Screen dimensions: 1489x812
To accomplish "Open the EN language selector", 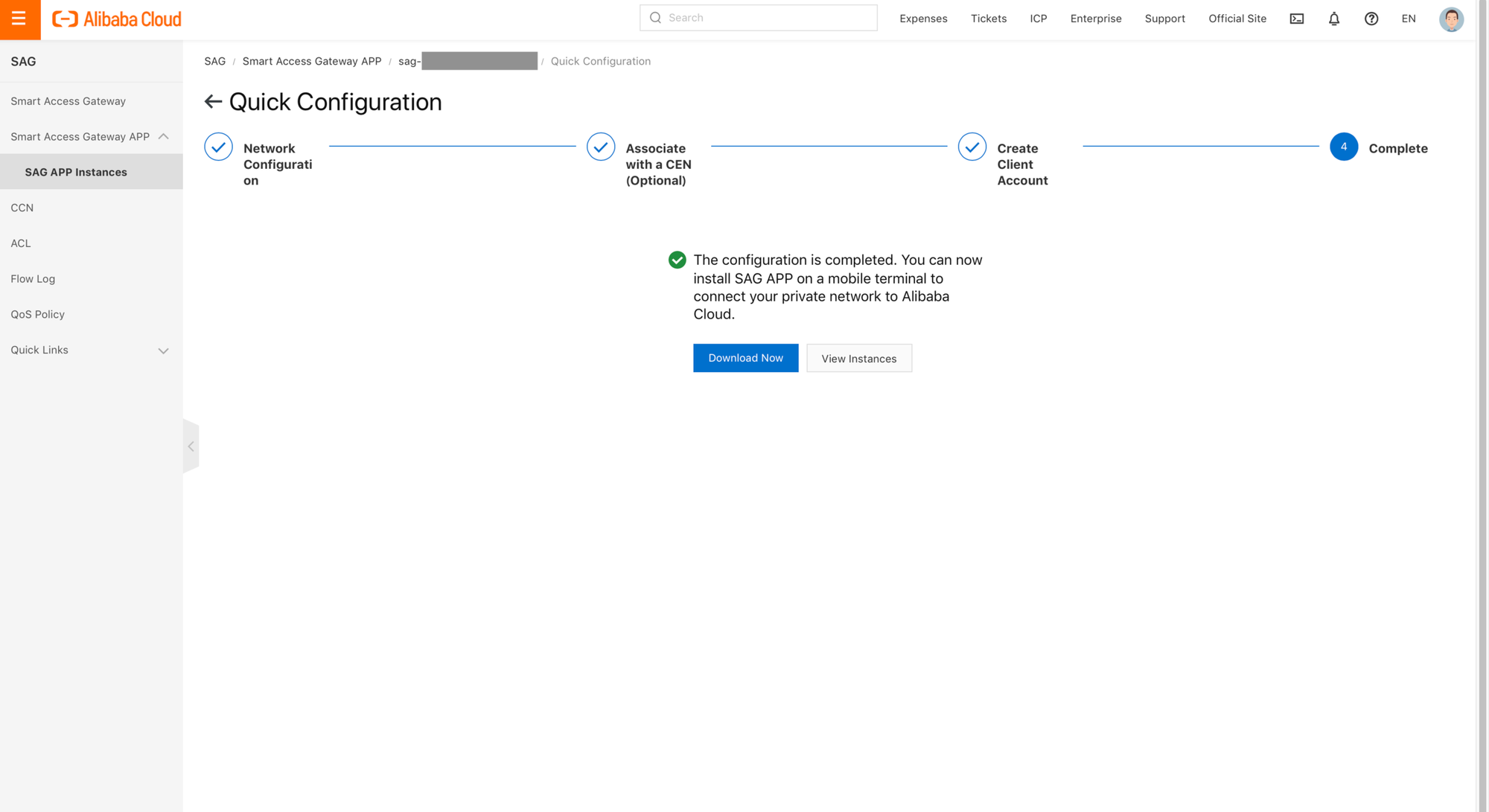I will pos(1408,19).
